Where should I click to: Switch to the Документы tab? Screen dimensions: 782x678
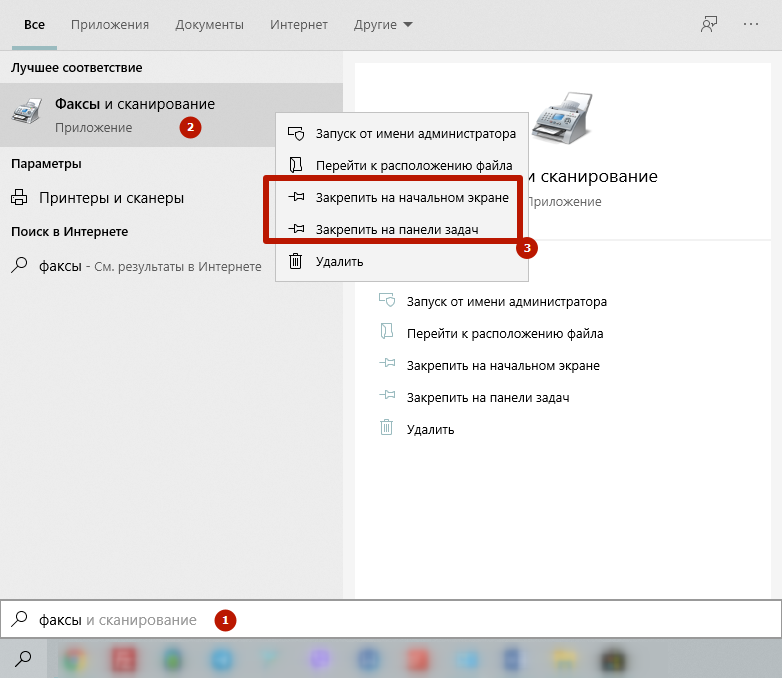click(209, 25)
